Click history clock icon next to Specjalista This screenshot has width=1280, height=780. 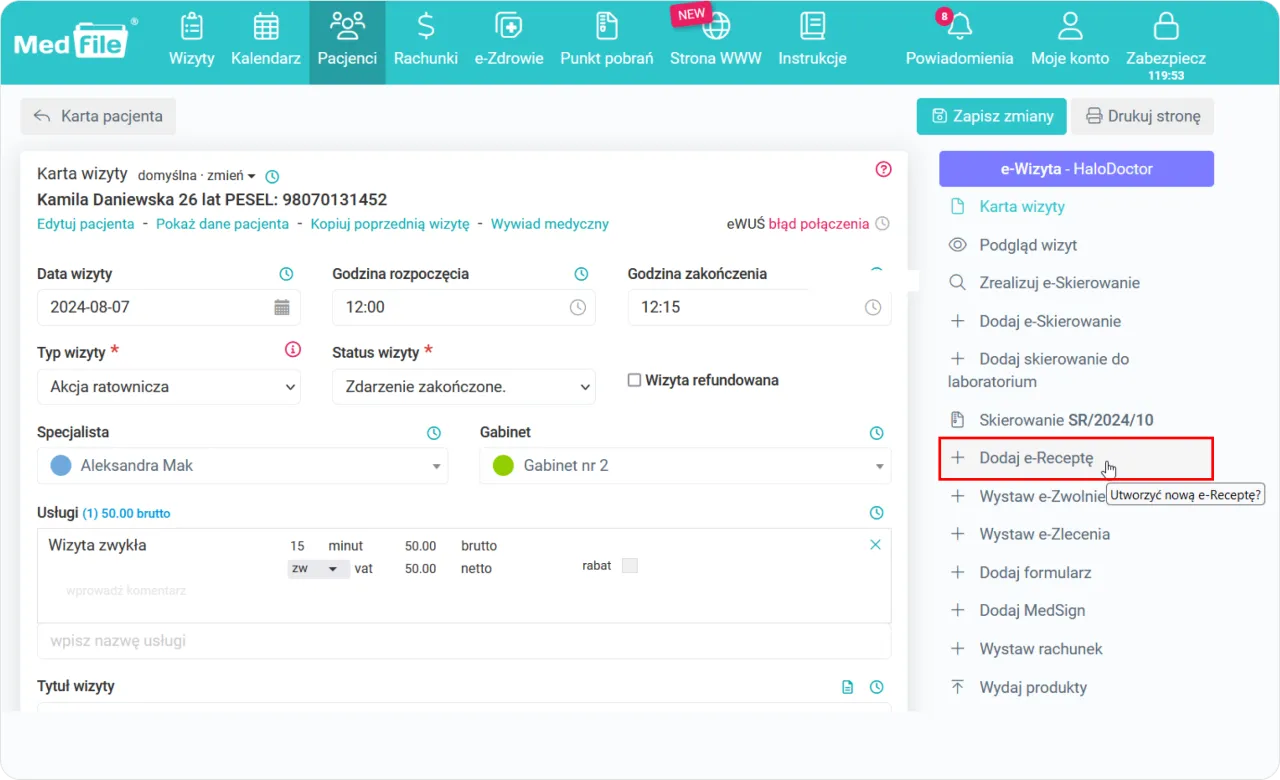coord(434,433)
